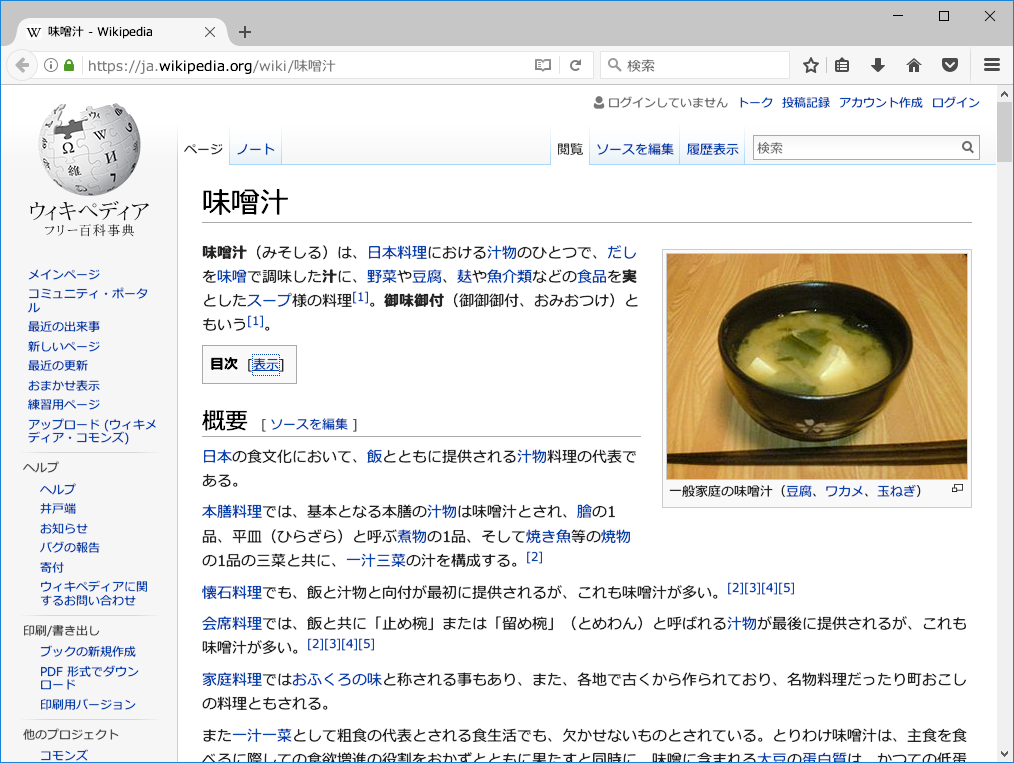This screenshot has width=1014, height=763.
Task: Reload the page with the refresh icon
Action: pyautogui.click(x=576, y=65)
